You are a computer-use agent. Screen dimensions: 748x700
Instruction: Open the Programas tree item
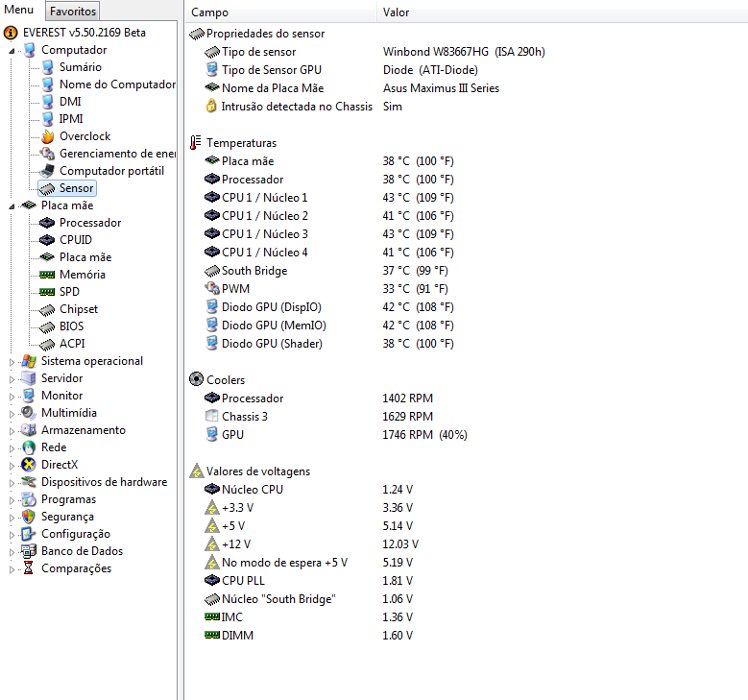click(x=68, y=500)
